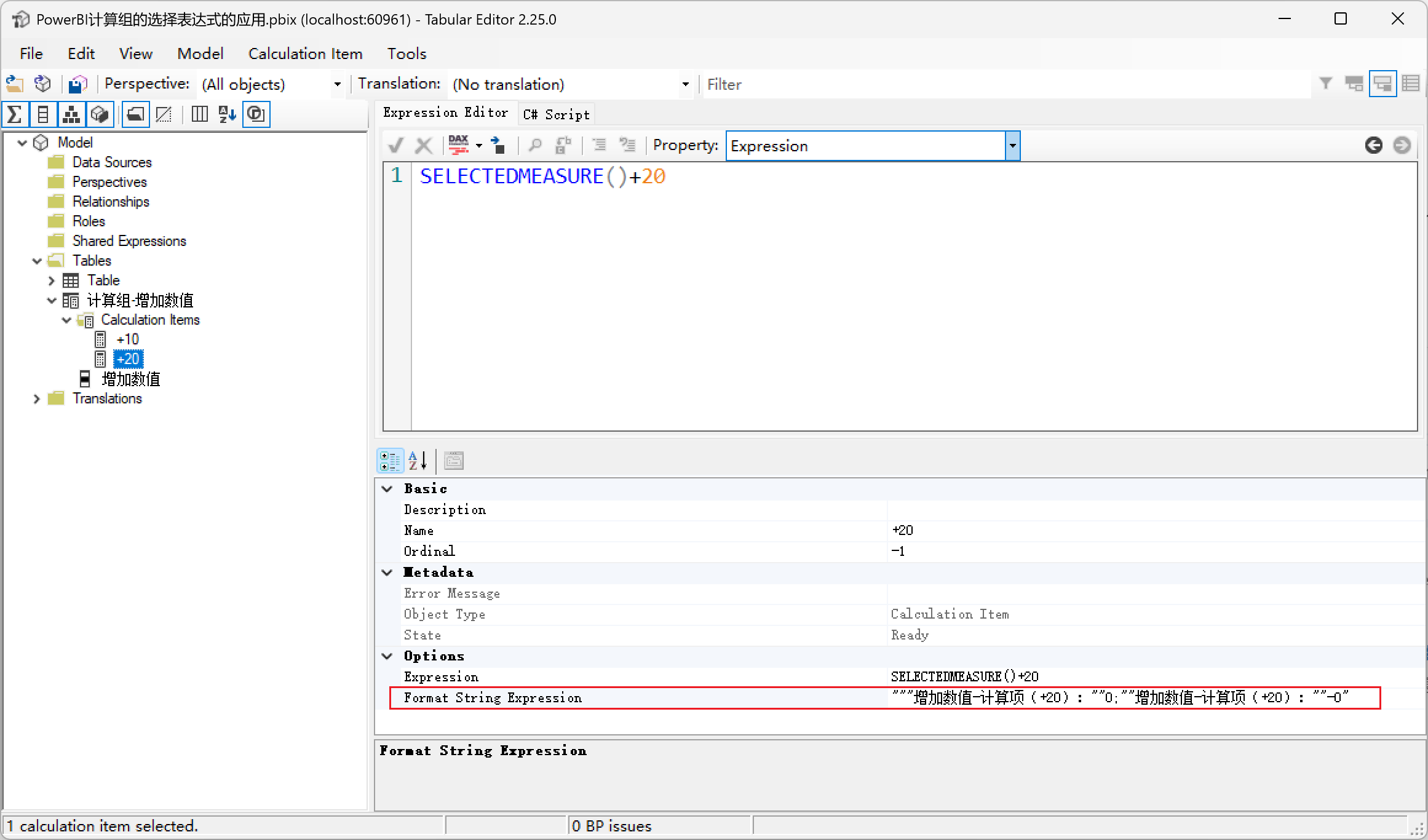The image size is (1428, 840).
Task: Collapse the 计算组-增加数值 table
Action: (52, 300)
